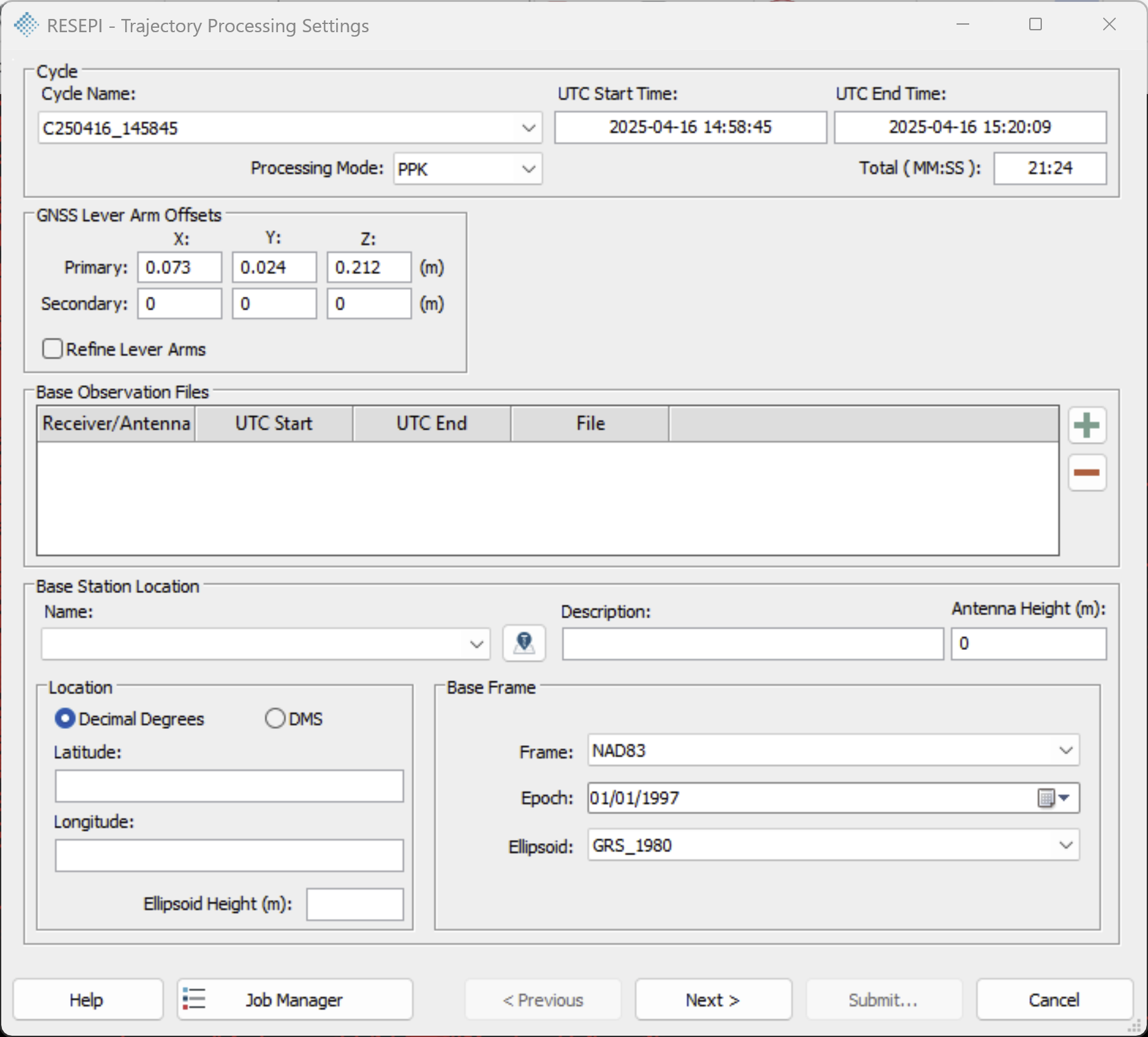This screenshot has width=1148, height=1037.
Task: Enable the Refine Lever Arms checkbox
Action: (x=52, y=349)
